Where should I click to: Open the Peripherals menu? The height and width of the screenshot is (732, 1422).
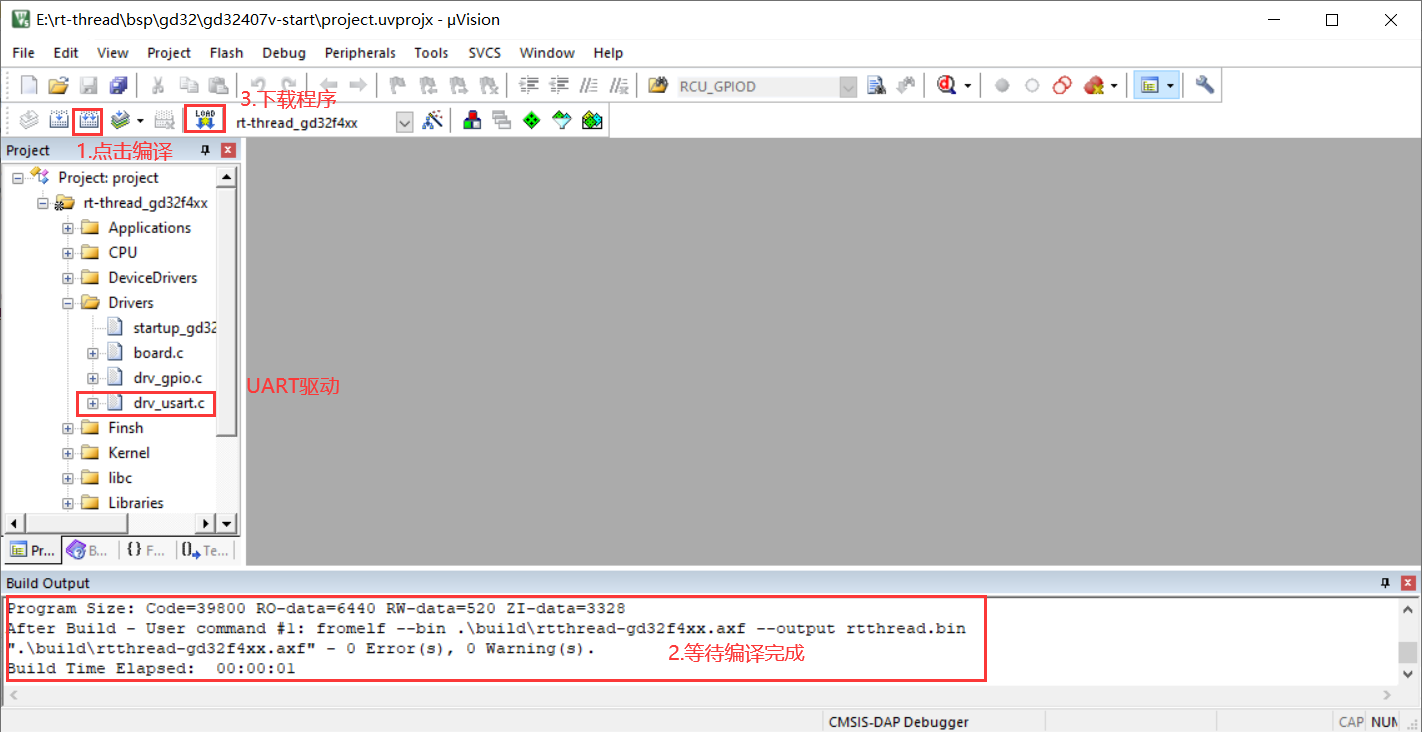360,53
